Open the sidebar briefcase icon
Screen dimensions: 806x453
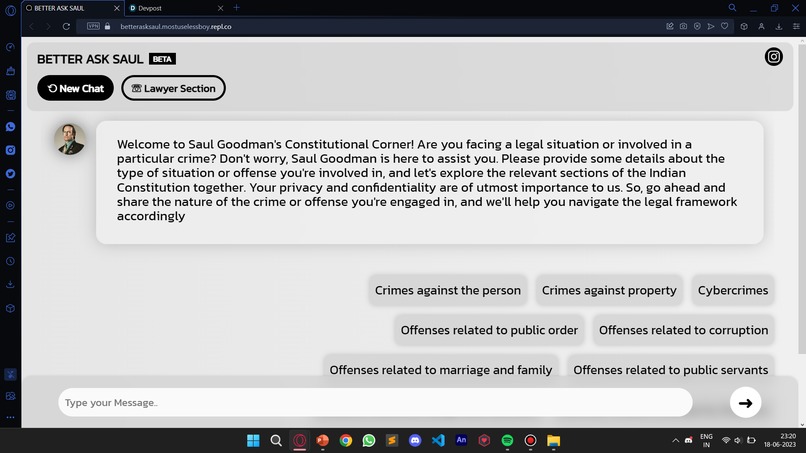10,71
